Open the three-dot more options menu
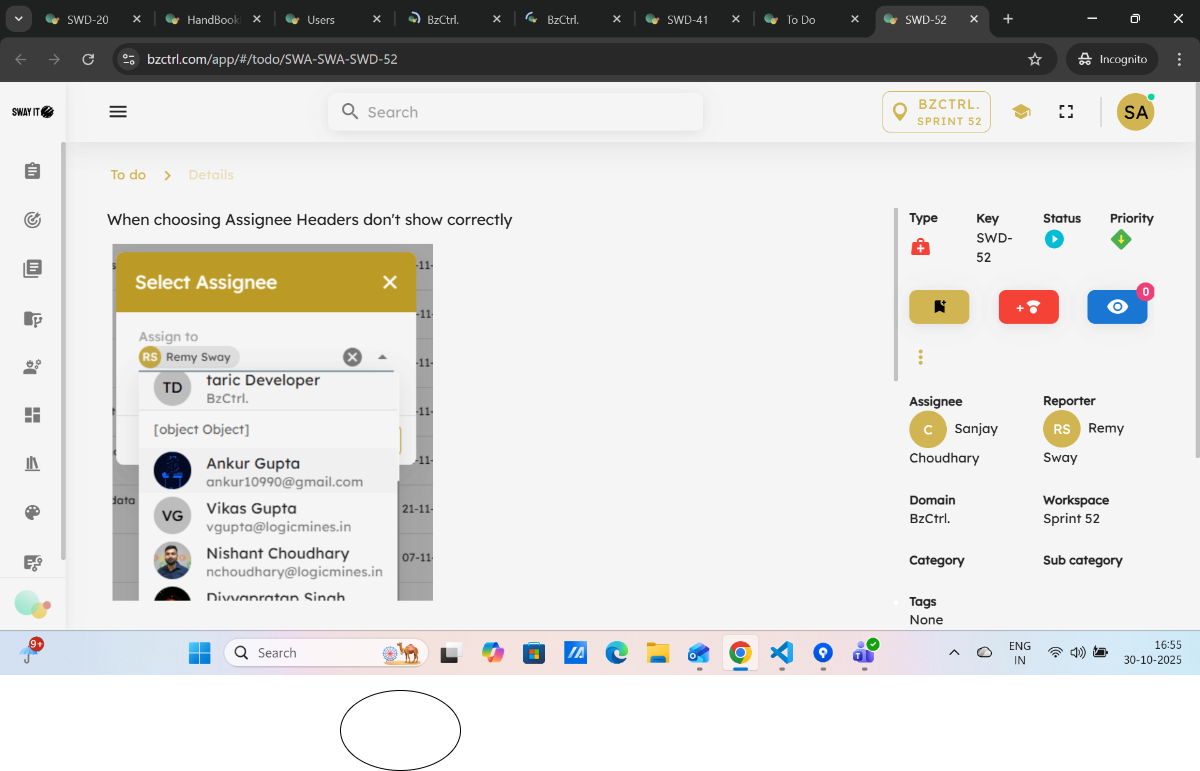The height and width of the screenshot is (771, 1200). point(920,357)
